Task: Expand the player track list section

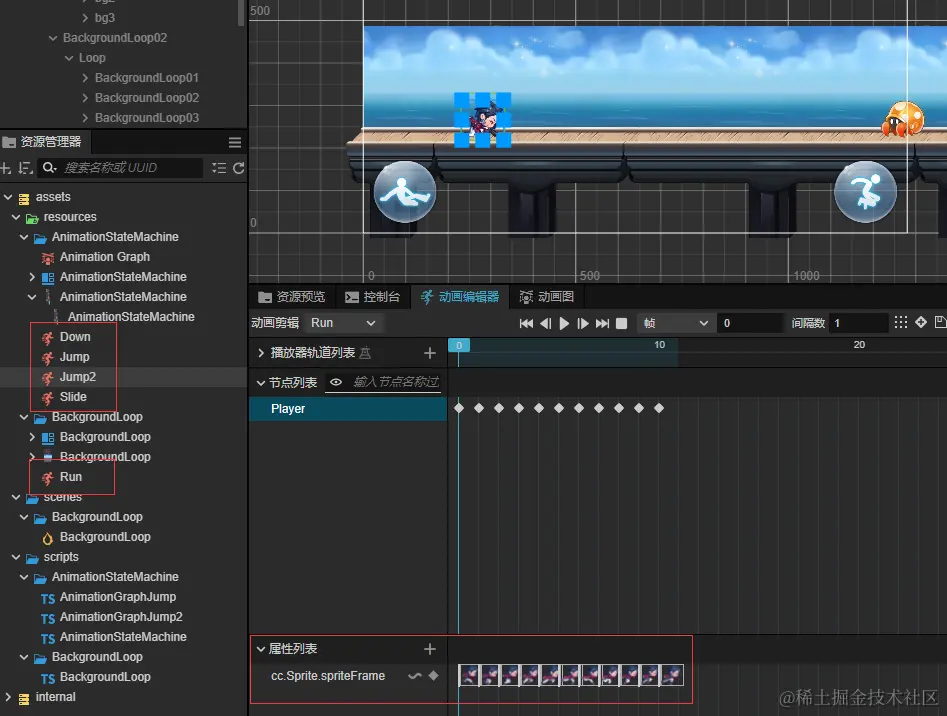Action: pyautogui.click(x=260, y=353)
